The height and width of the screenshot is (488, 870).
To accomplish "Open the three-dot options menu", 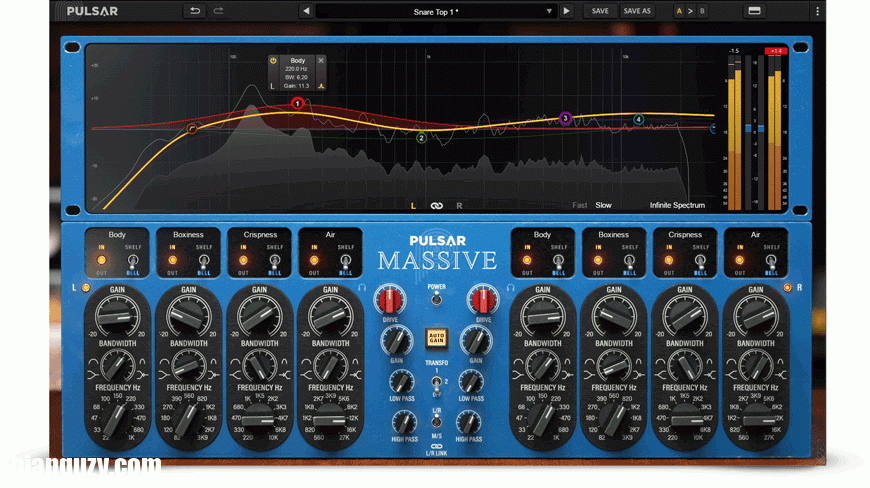I will (817, 11).
